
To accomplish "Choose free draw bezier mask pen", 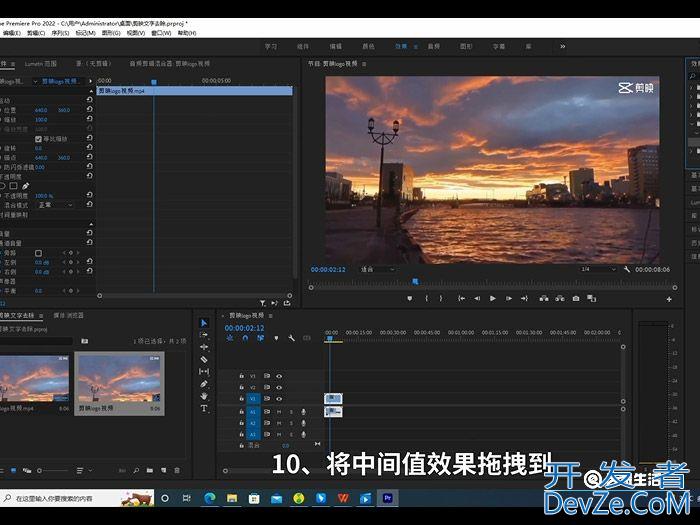I will tap(25, 186).
